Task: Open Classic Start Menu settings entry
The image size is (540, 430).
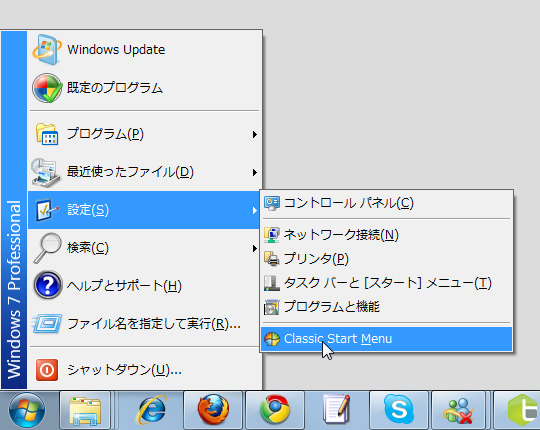Action: [x=386, y=339]
